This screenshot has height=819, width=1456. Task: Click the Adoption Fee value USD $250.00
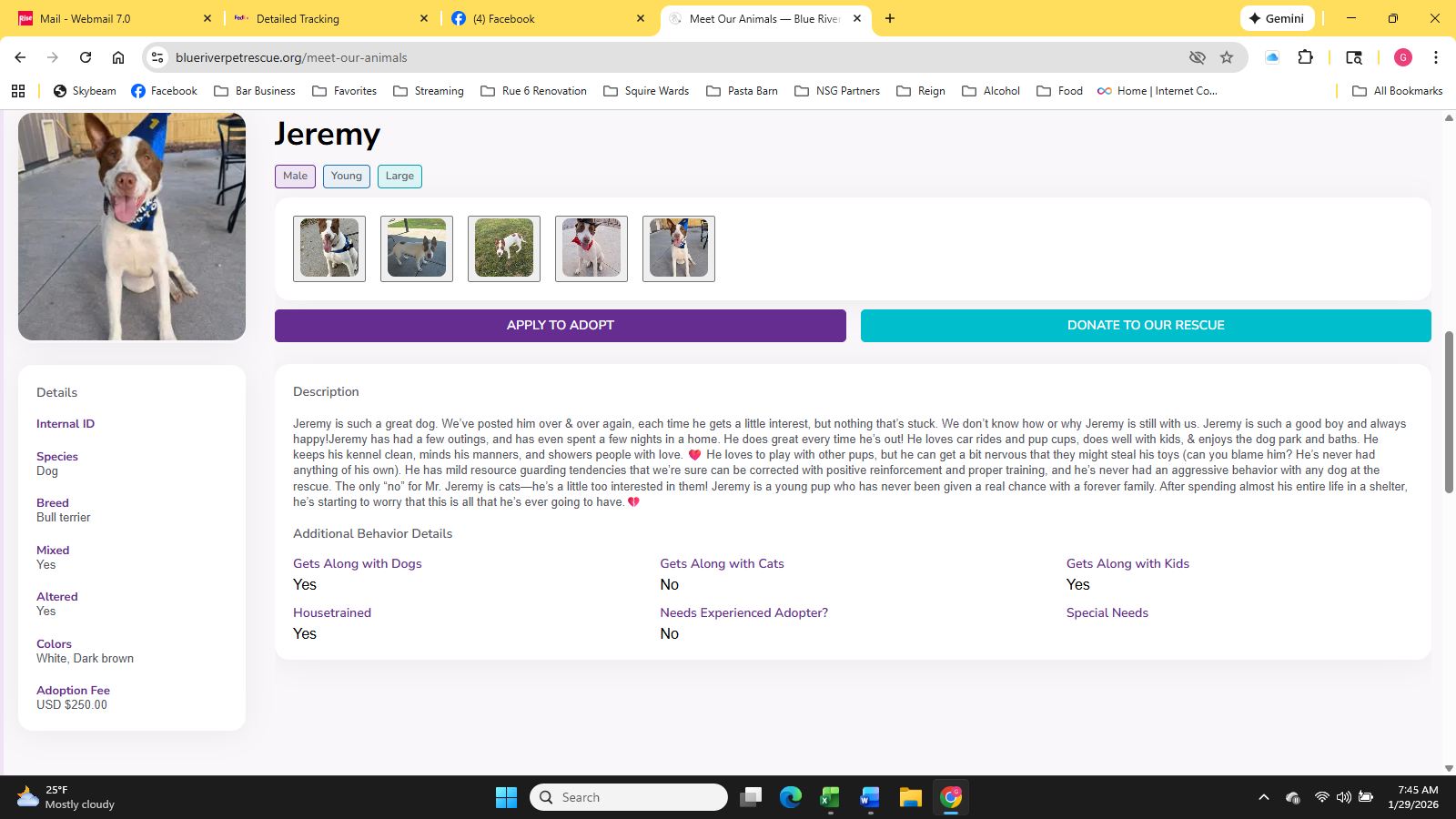72,705
